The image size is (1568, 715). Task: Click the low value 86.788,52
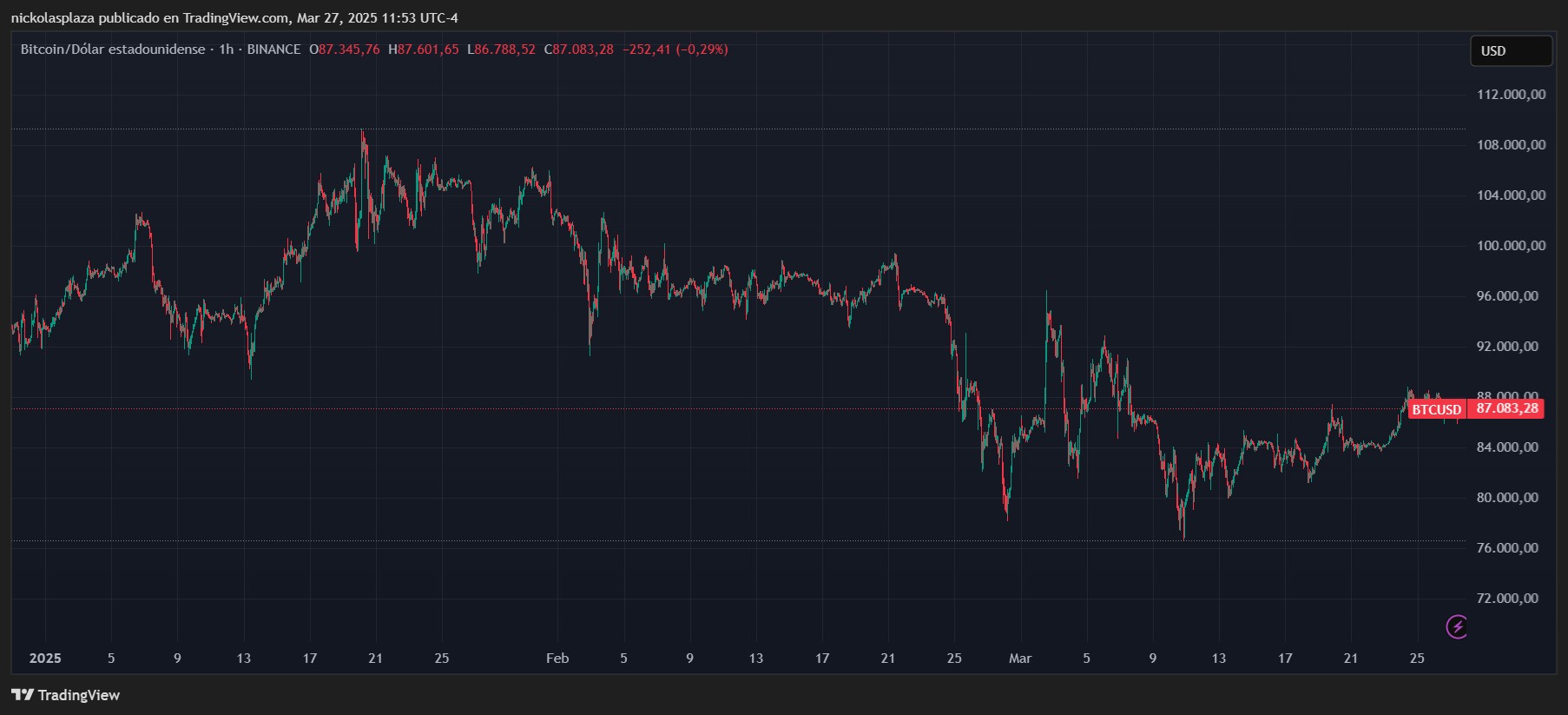click(504, 50)
